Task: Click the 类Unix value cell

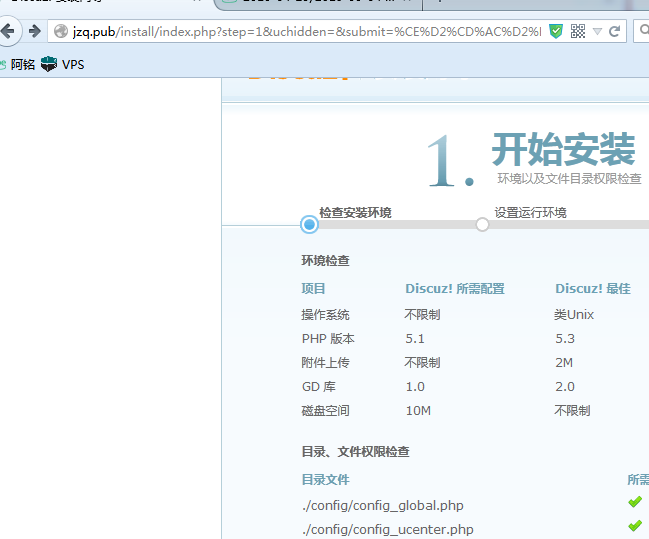Action: (x=574, y=315)
